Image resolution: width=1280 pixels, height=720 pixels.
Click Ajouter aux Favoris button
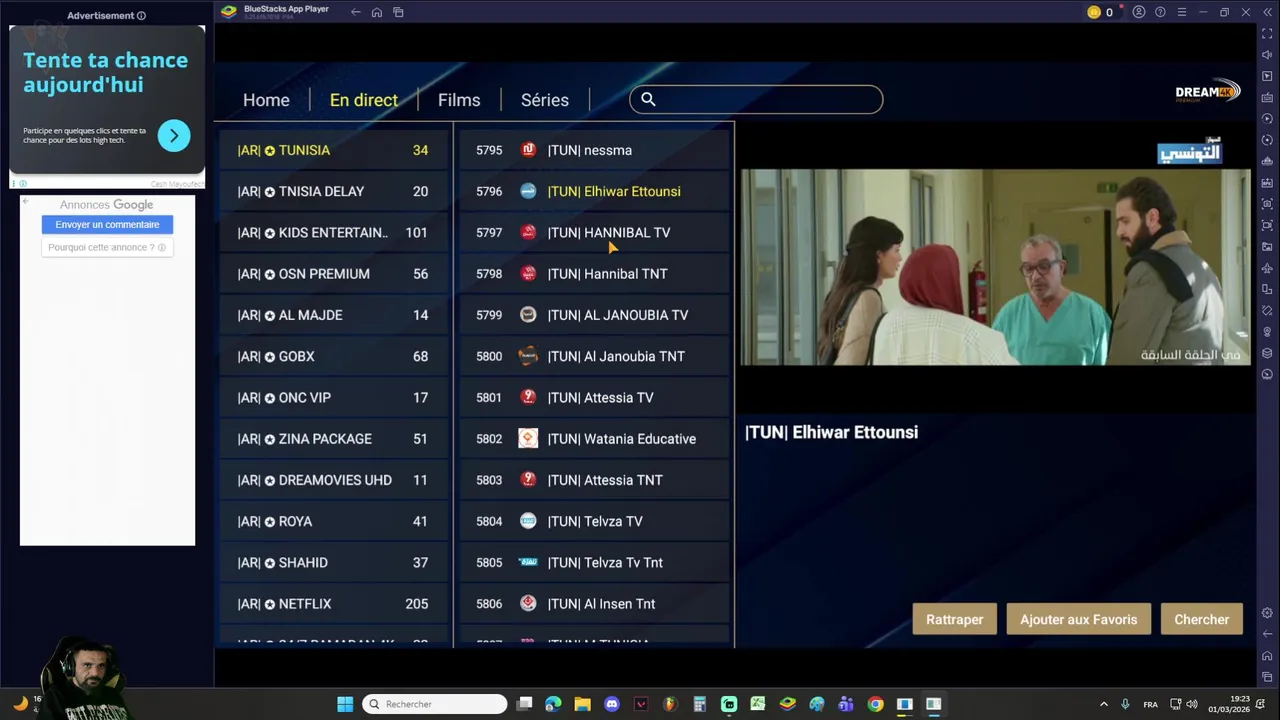pos(1078,619)
